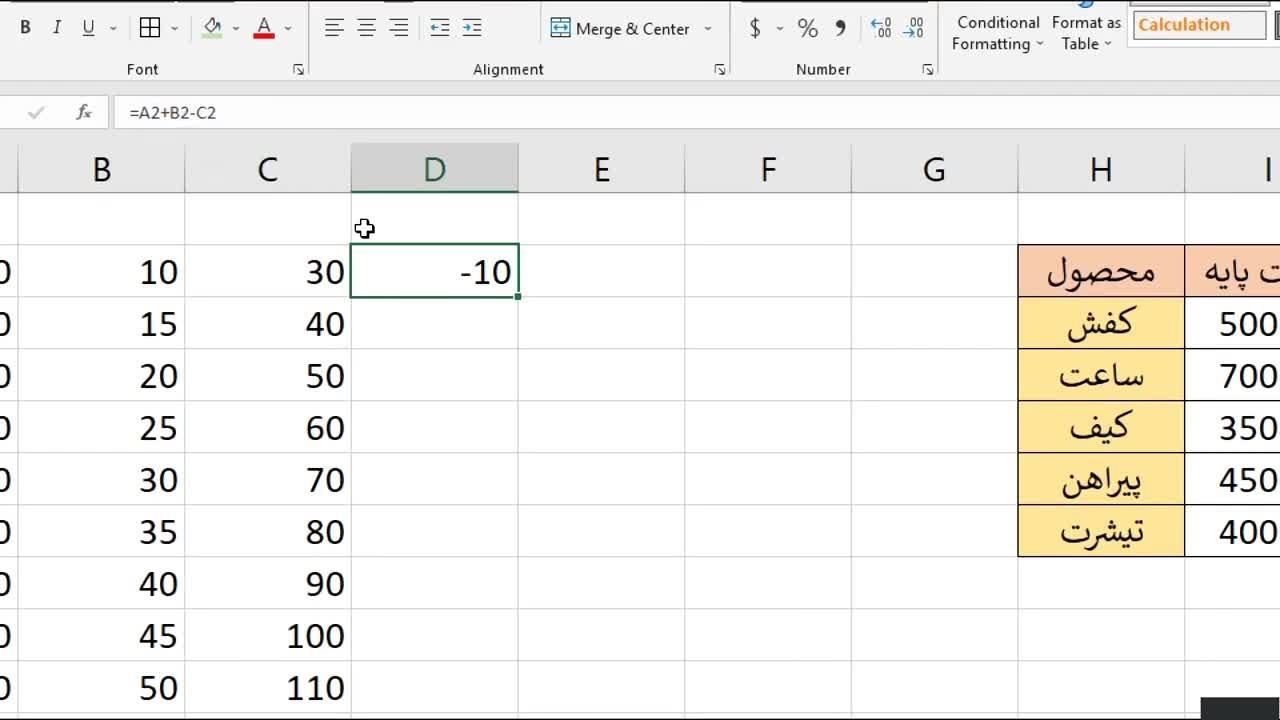This screenshot has height=720, width=1280.
Task: Apply borders with the Borders icon
Action: [150, 28]
